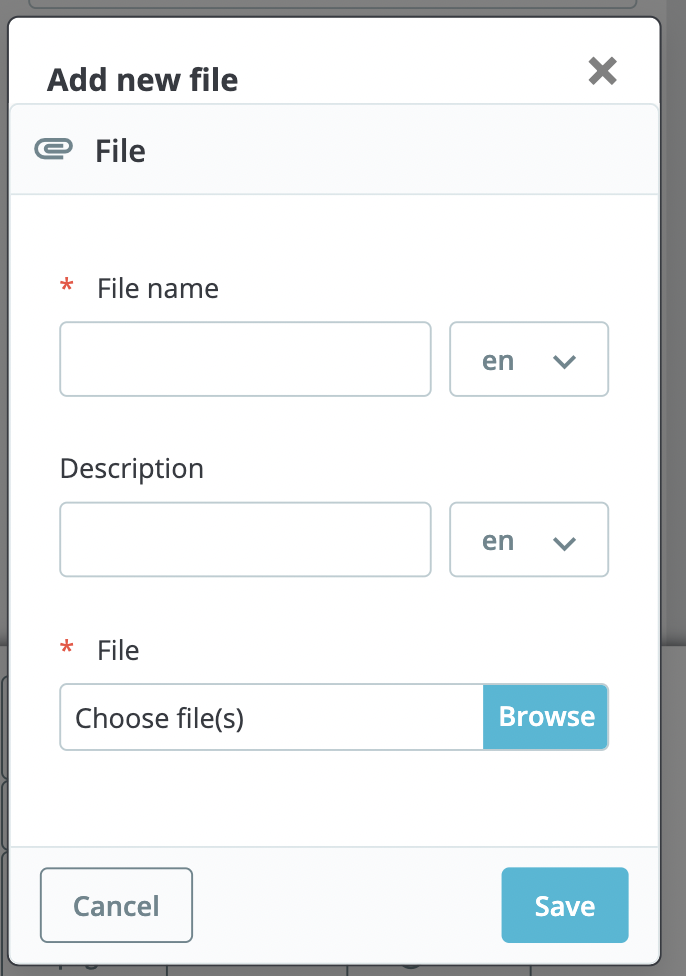Click the File name input field
The image size is (686, 976).
245,360
